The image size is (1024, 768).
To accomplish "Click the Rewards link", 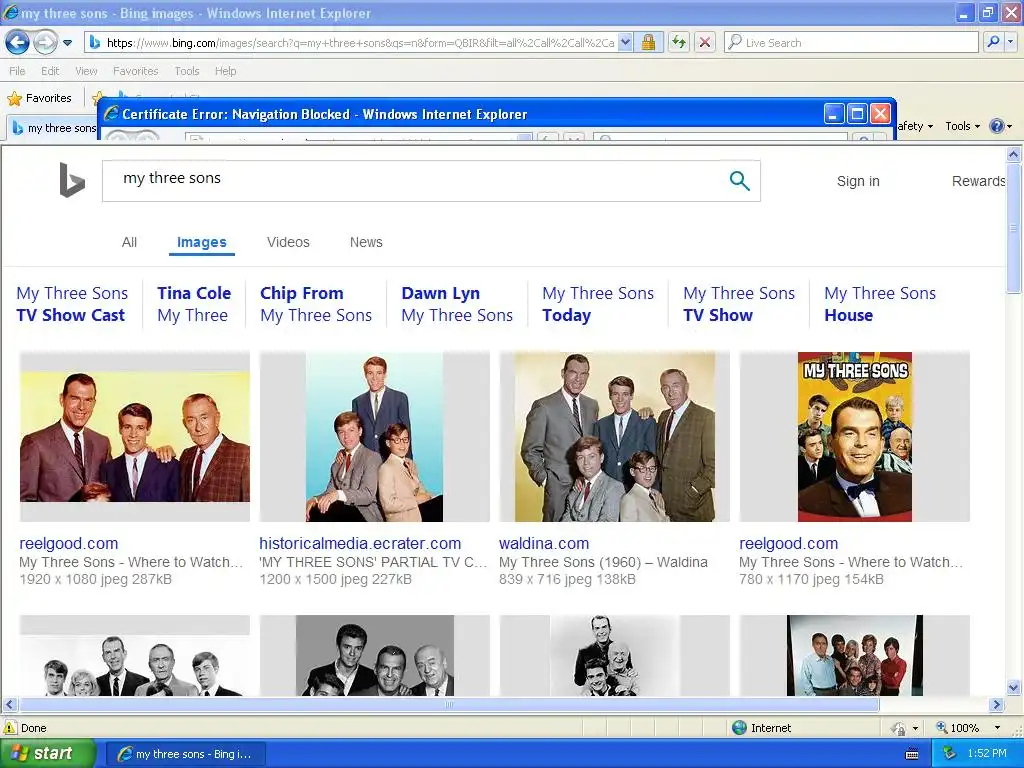I will coord(978,182).
